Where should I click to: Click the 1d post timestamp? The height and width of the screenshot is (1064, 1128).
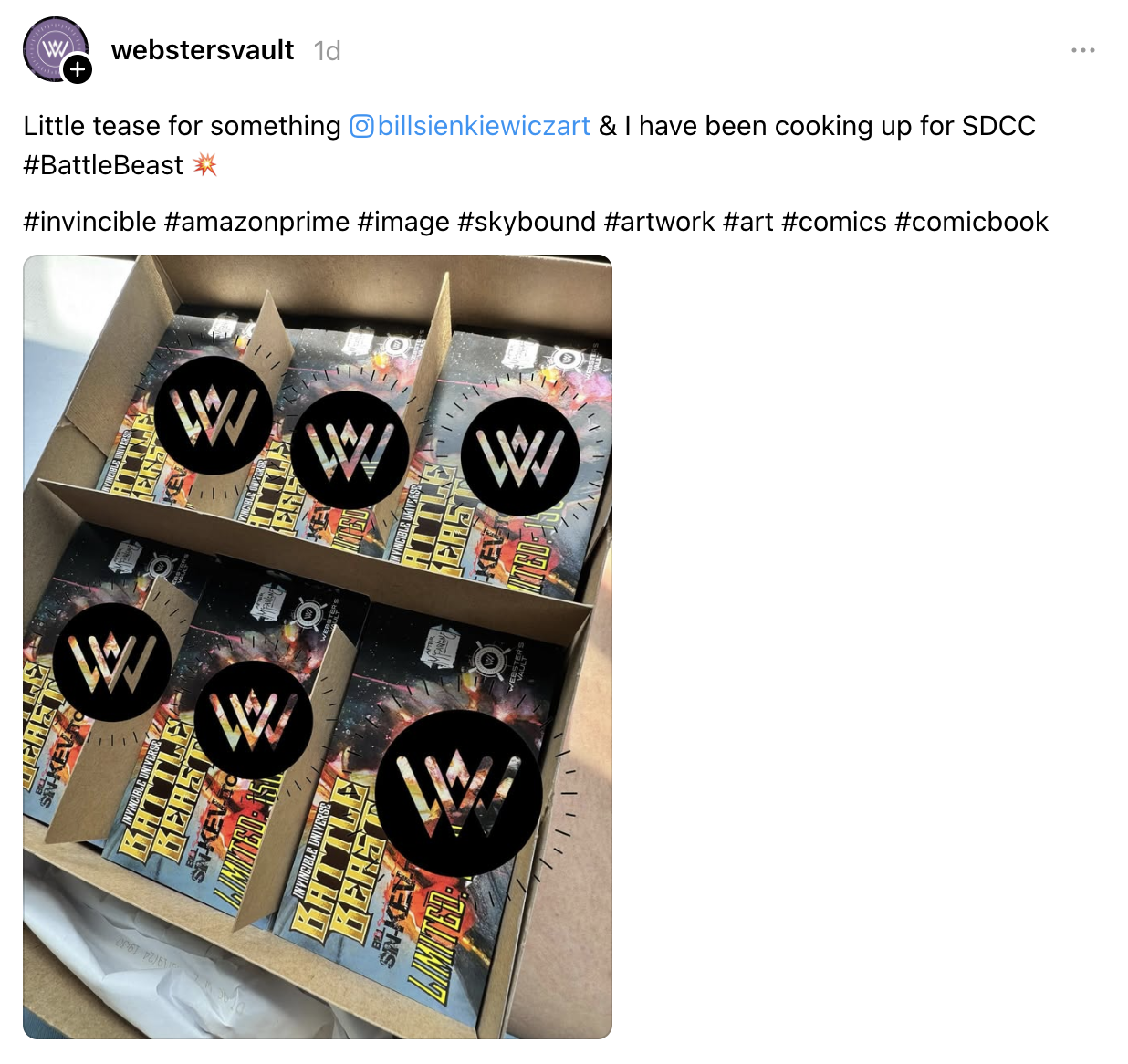point(327,51)
